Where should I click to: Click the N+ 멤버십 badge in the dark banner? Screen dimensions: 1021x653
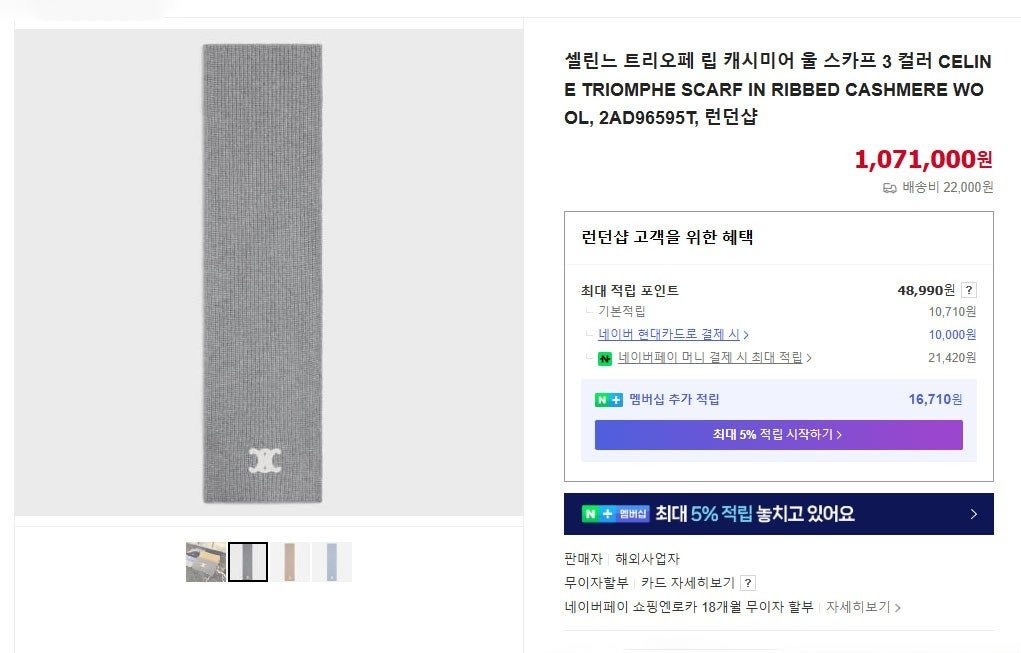point(615,514)
